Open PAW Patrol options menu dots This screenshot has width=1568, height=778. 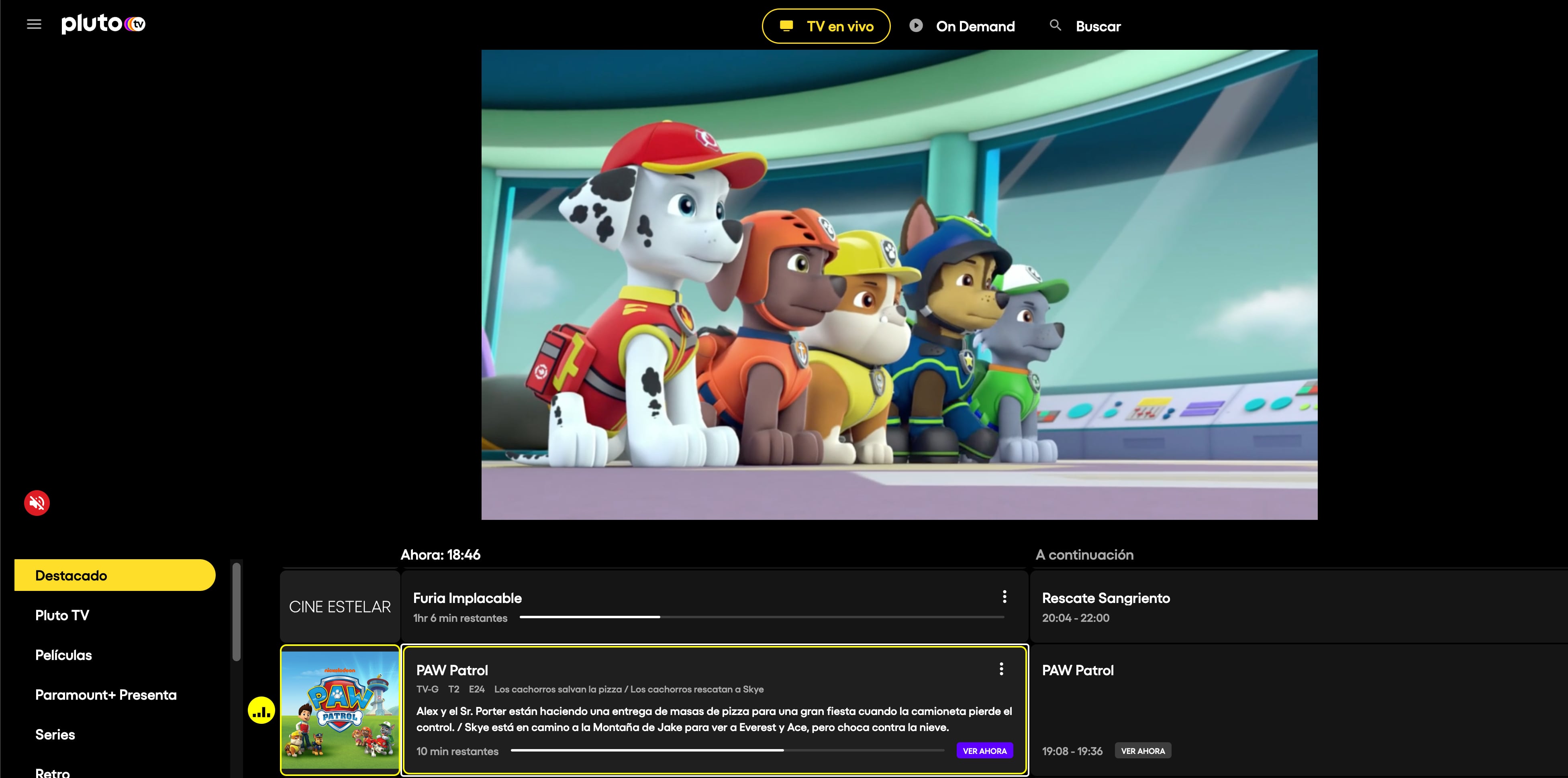(x=1001, y=669)
